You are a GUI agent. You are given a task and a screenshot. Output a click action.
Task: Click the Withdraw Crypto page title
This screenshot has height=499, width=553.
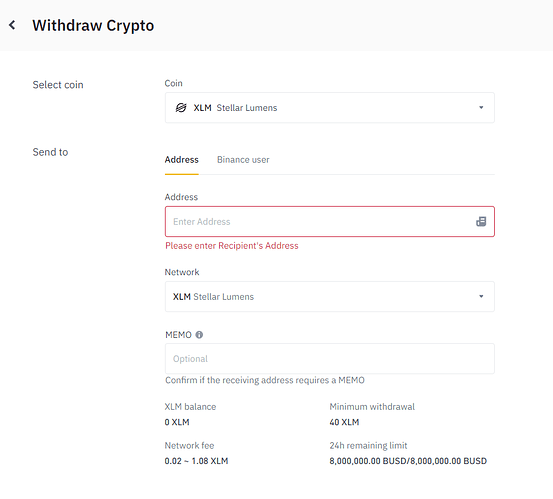(x=93, y=25)
